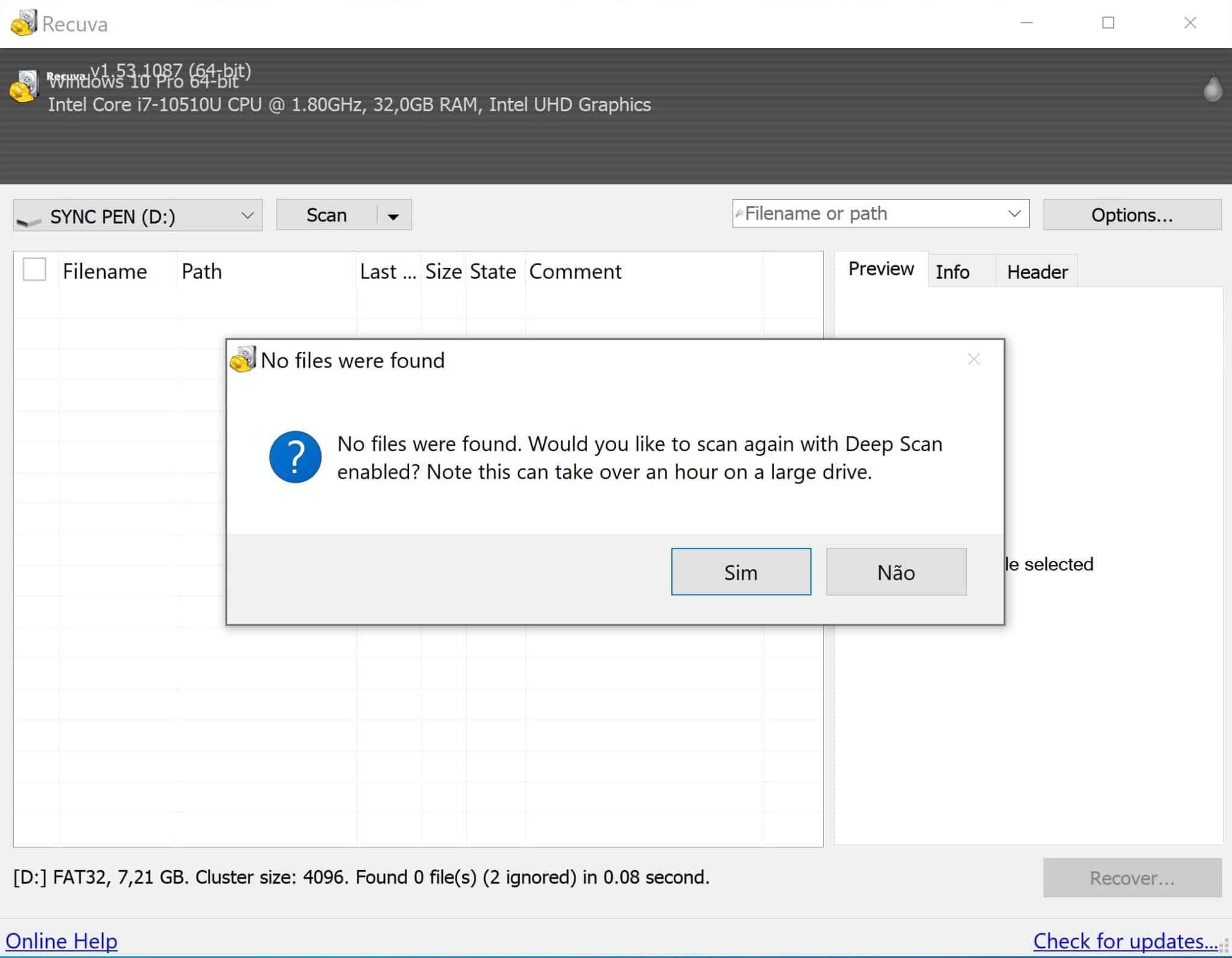1232x958 pixels.
Task: Open the Online Help link
Action: (x=61, y=941)
